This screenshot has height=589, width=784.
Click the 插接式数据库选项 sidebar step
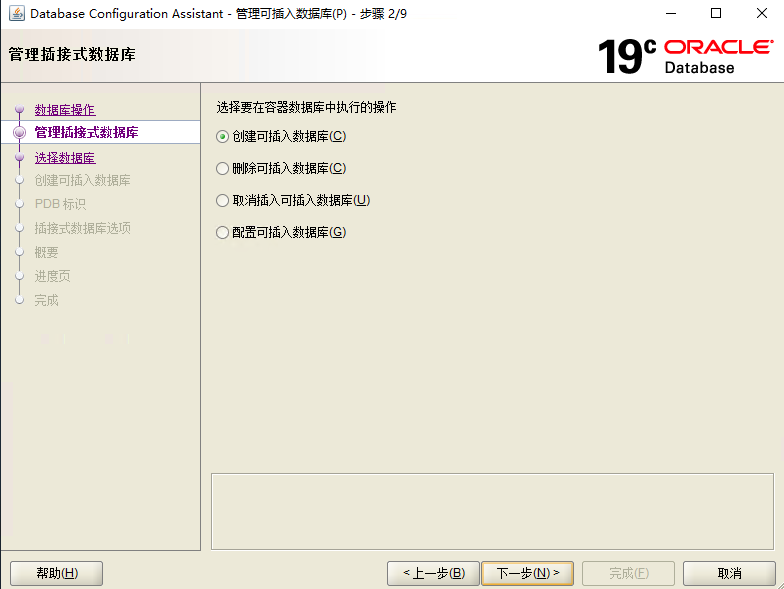pos(82,228)
